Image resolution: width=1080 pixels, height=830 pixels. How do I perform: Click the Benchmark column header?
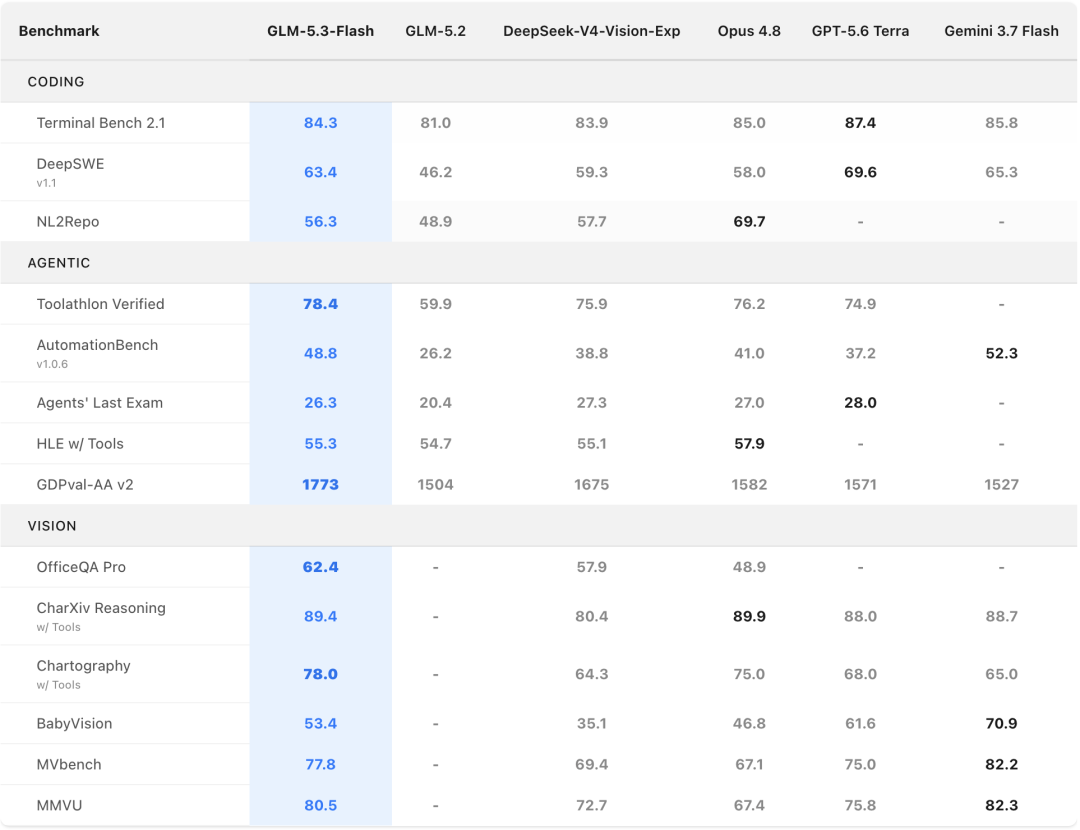[x=59, y=31]
